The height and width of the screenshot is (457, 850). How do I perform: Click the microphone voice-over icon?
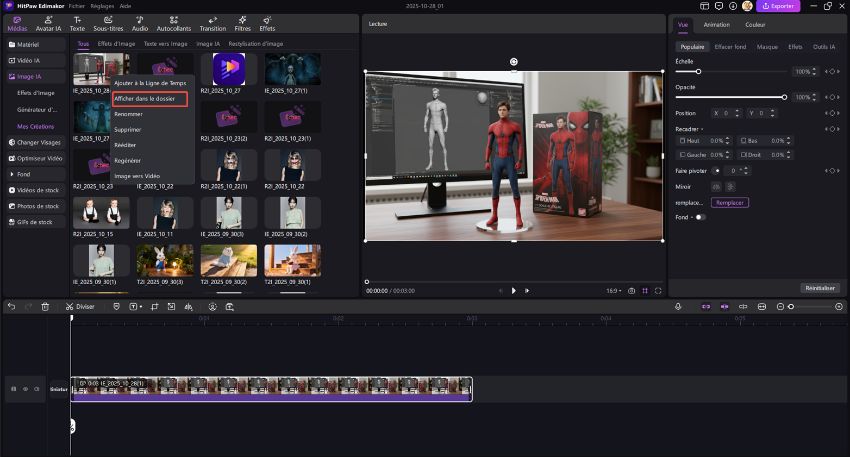click(678, 306)
